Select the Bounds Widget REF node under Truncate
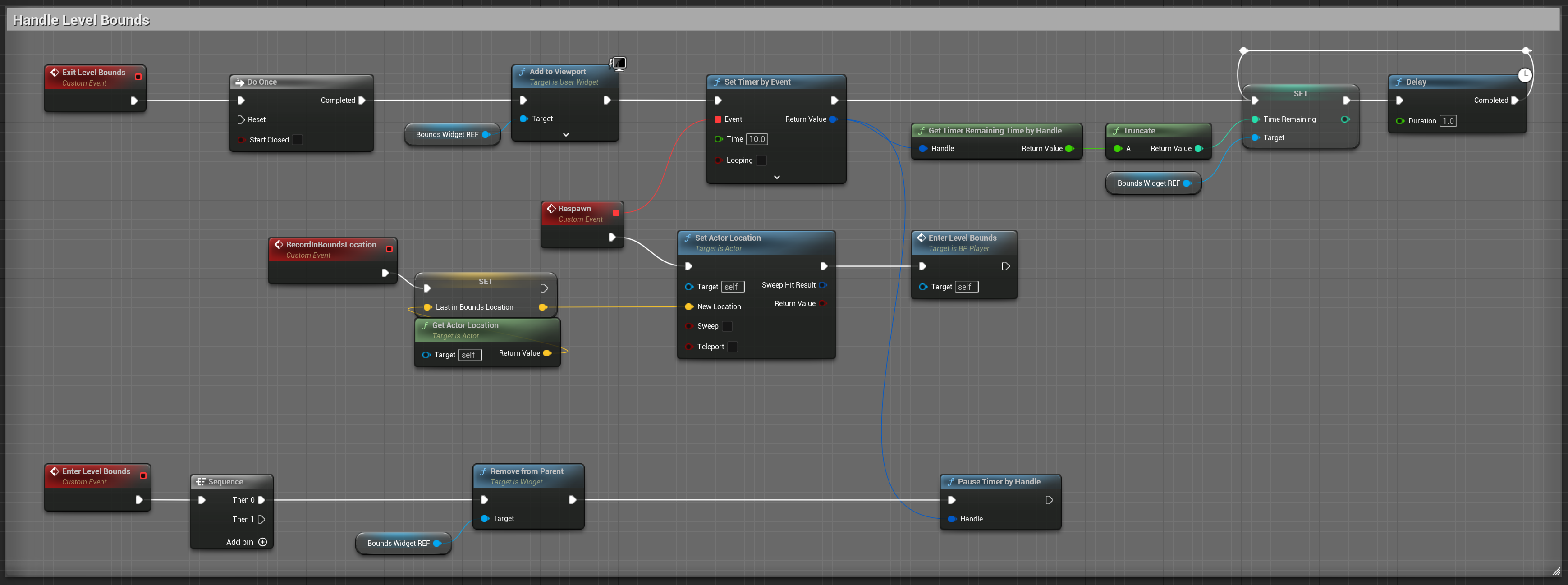The height and width of the screenshot is (585, 1568). coord(1154,183)
